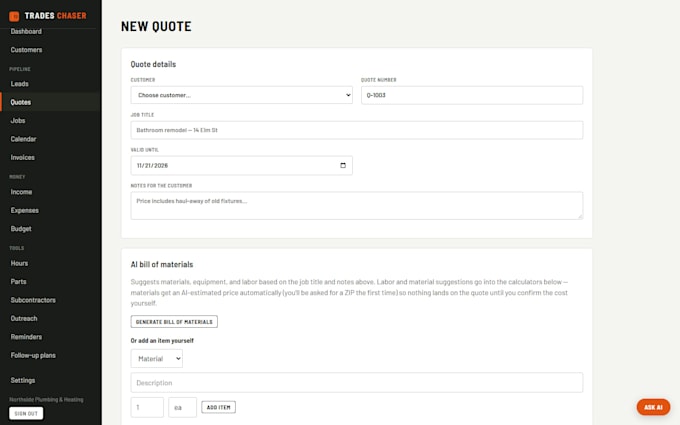
Task: Expand the Material item type dropdown
Action: [157, 359]
